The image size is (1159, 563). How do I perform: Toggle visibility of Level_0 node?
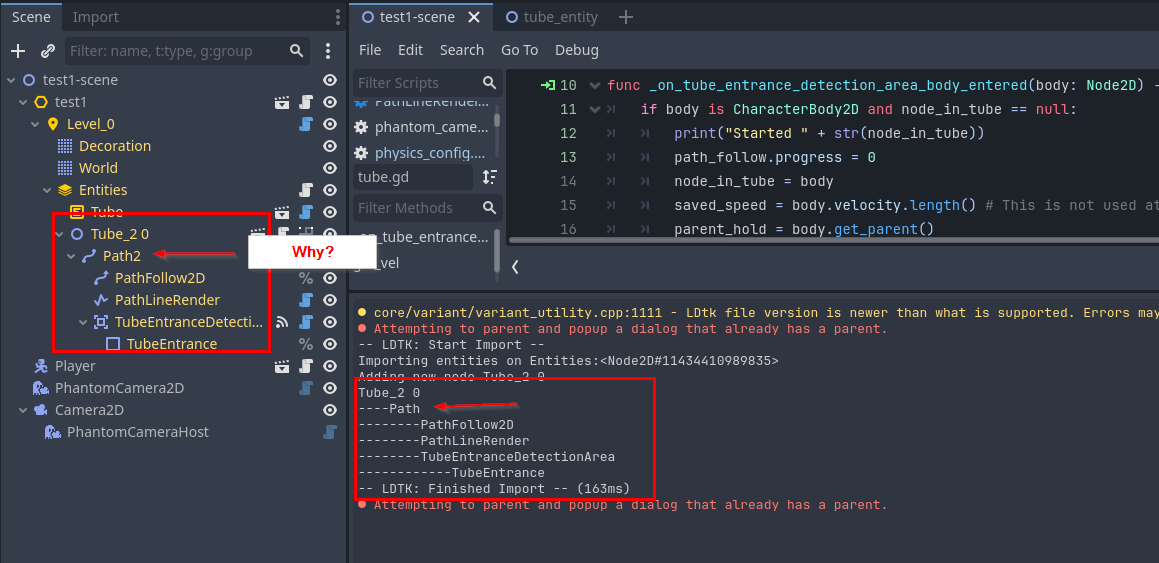[330, 124]
